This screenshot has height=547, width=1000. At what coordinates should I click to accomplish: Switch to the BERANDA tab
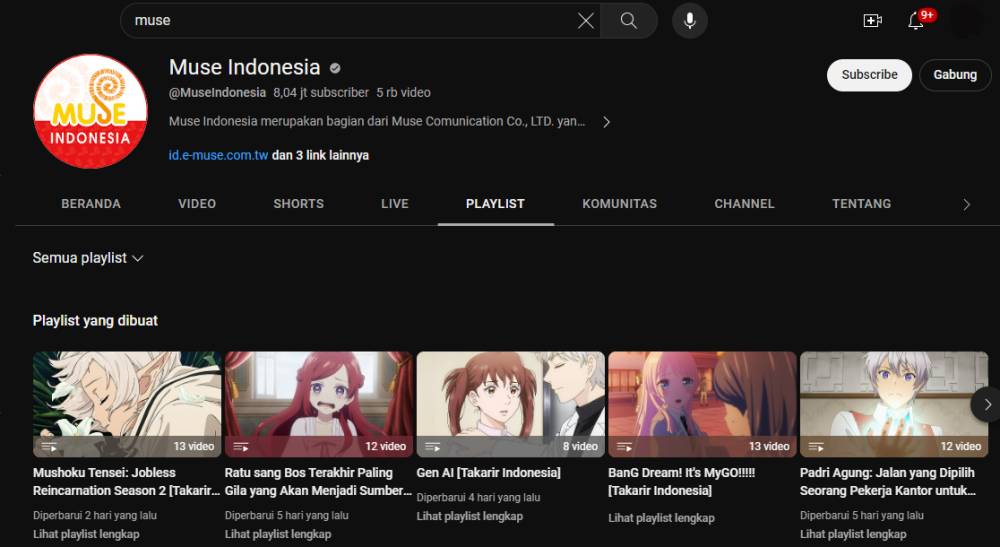tap(91, 204)
